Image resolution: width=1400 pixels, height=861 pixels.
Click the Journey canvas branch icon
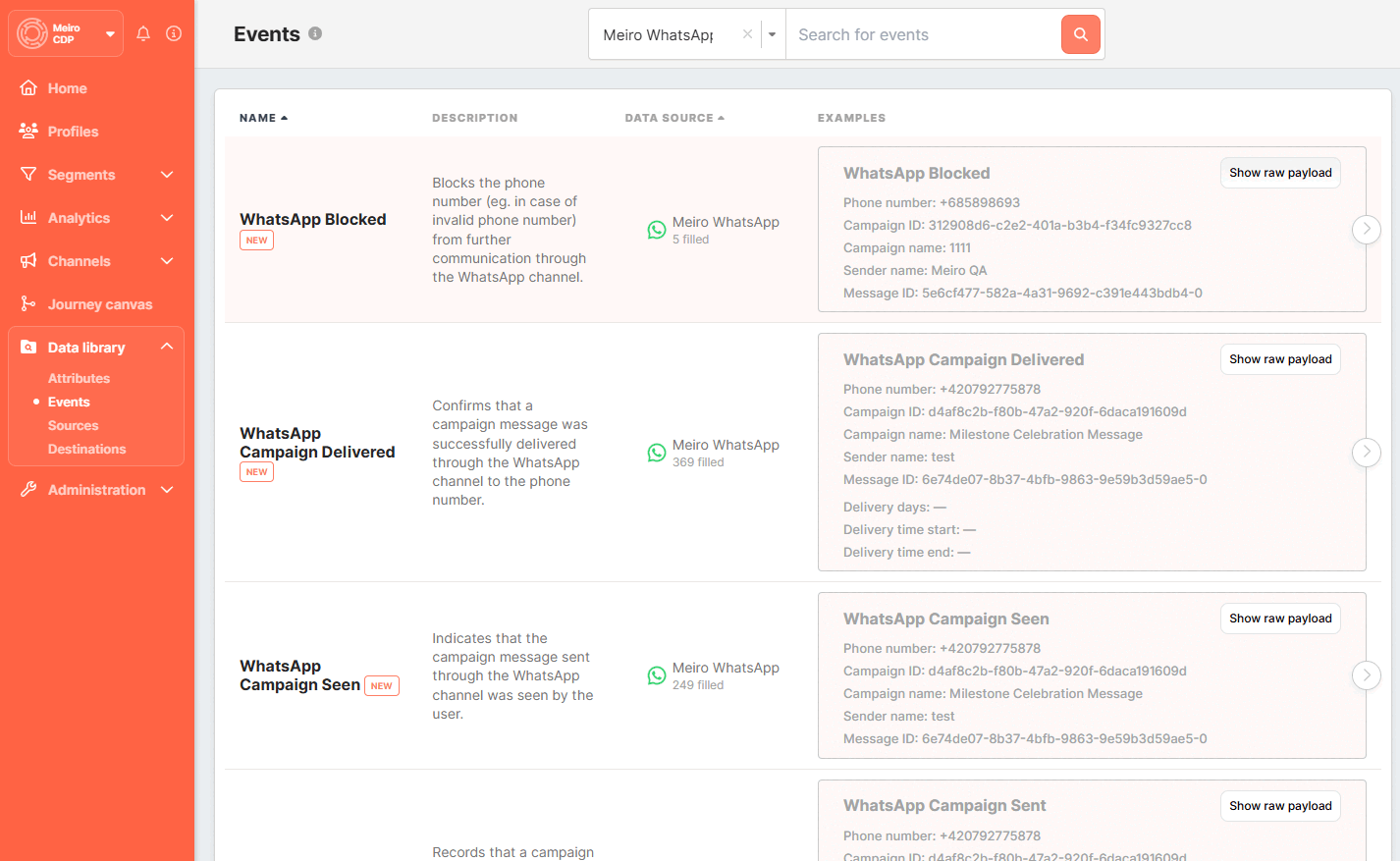28,303
